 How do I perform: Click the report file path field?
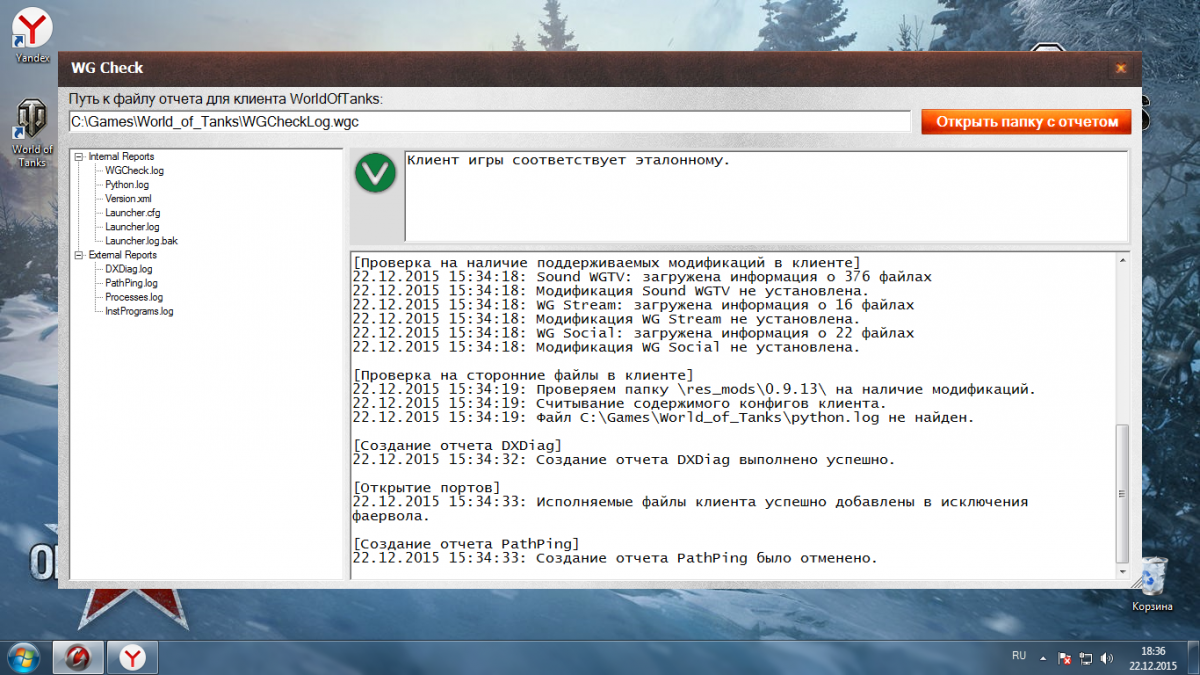coord(489,121)
